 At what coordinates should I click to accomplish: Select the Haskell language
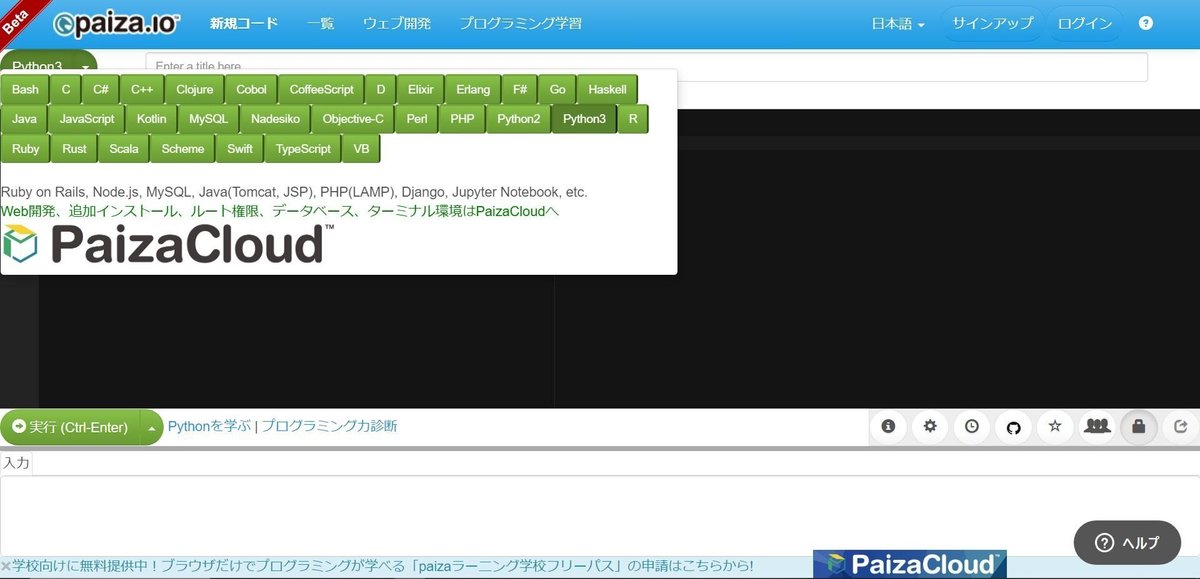[607, 89]
